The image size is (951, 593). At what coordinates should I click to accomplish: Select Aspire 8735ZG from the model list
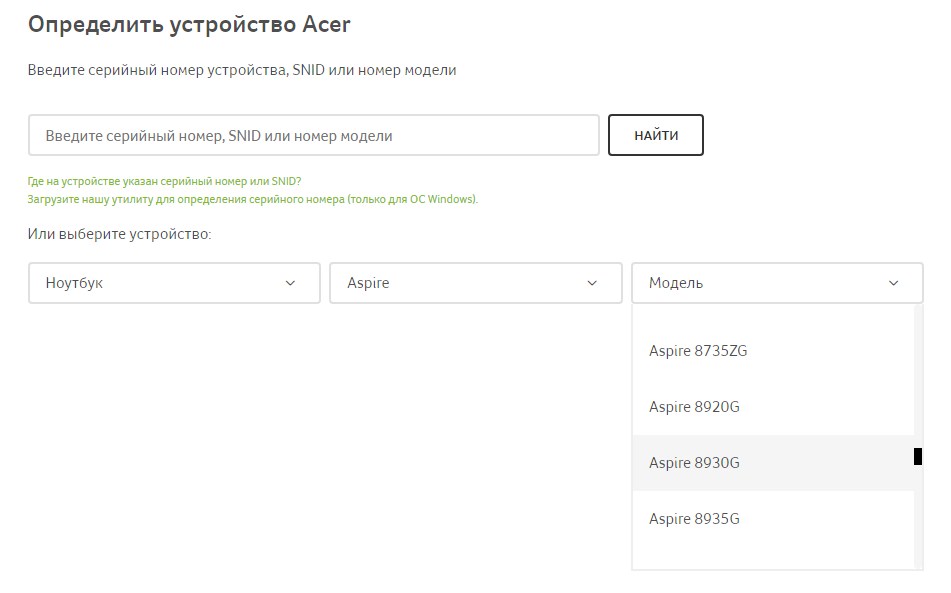[698, 351]
